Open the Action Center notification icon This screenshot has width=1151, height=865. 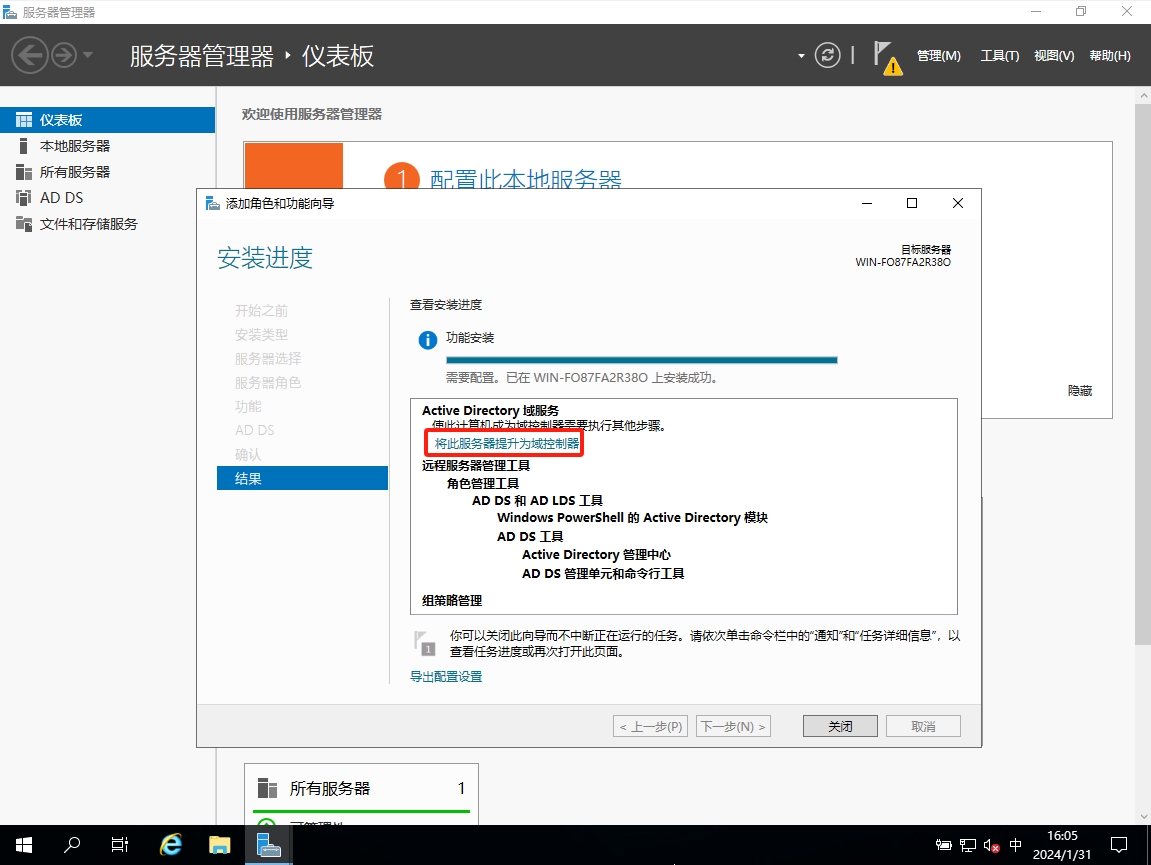(x=1119, y=845)
